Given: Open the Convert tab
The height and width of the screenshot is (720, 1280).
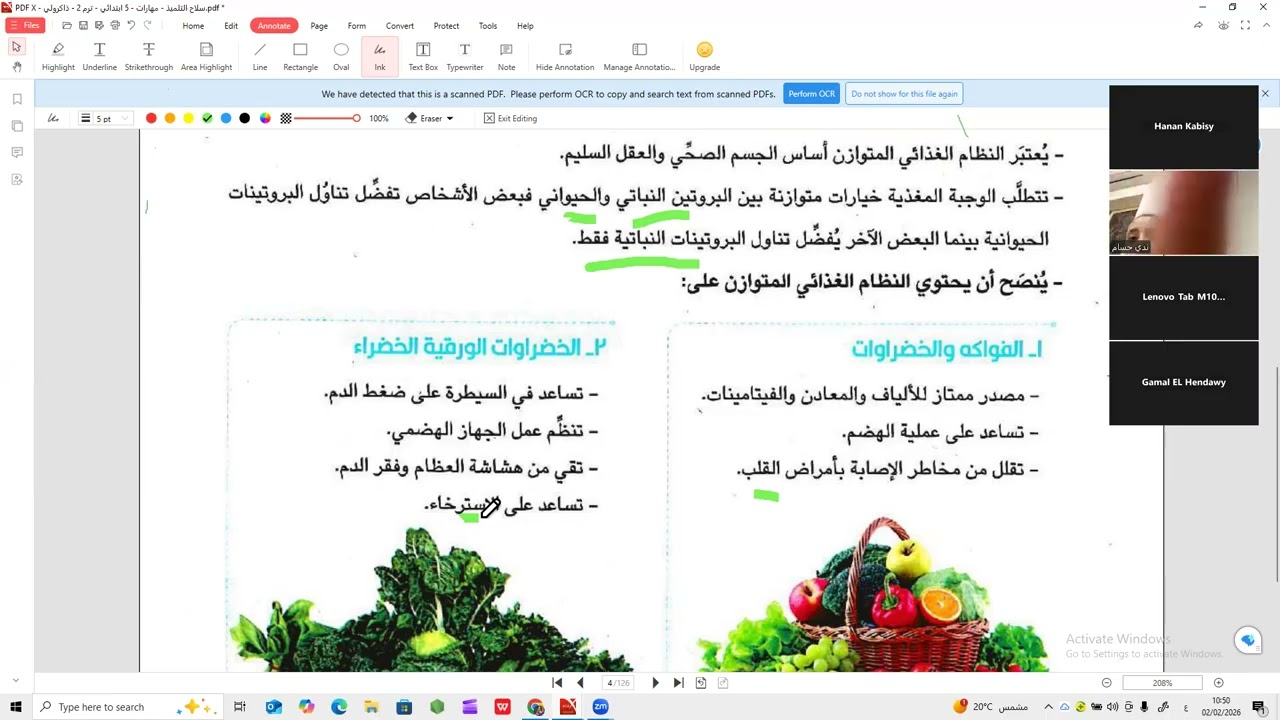Looking at the screenshot, I should click(x=400, y=25).
